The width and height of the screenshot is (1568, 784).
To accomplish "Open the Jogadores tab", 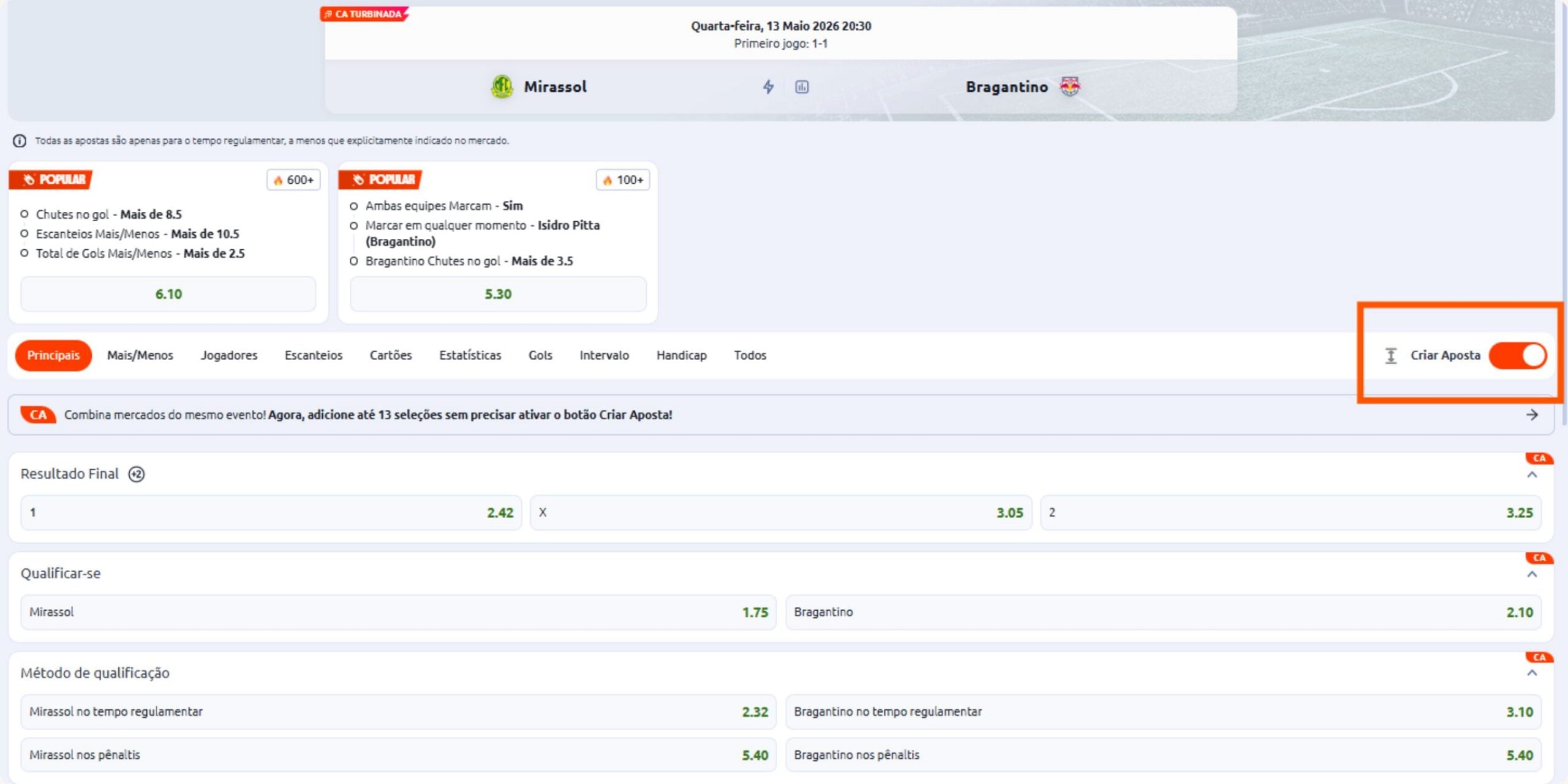I will 229,355.
